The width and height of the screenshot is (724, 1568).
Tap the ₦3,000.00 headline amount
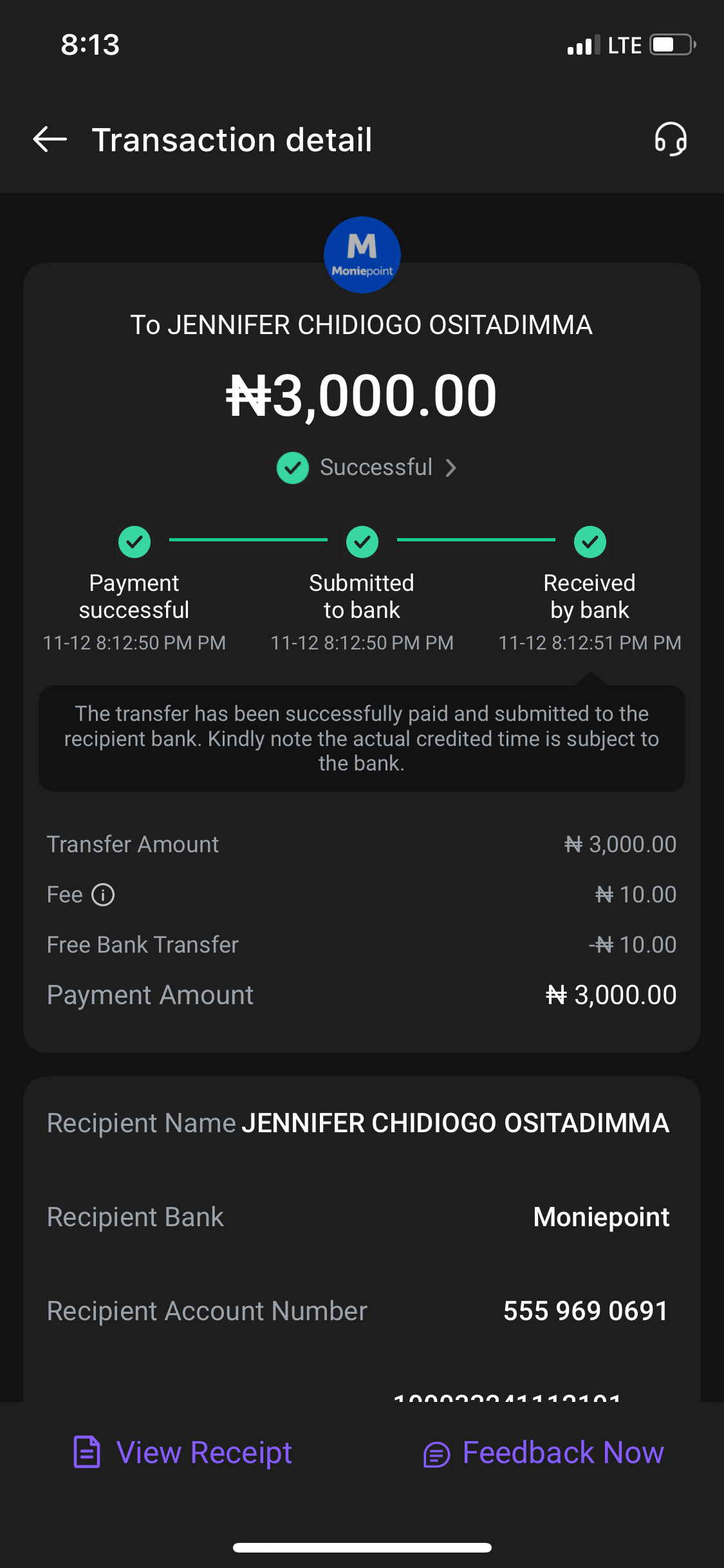click(x=362, y=396)
